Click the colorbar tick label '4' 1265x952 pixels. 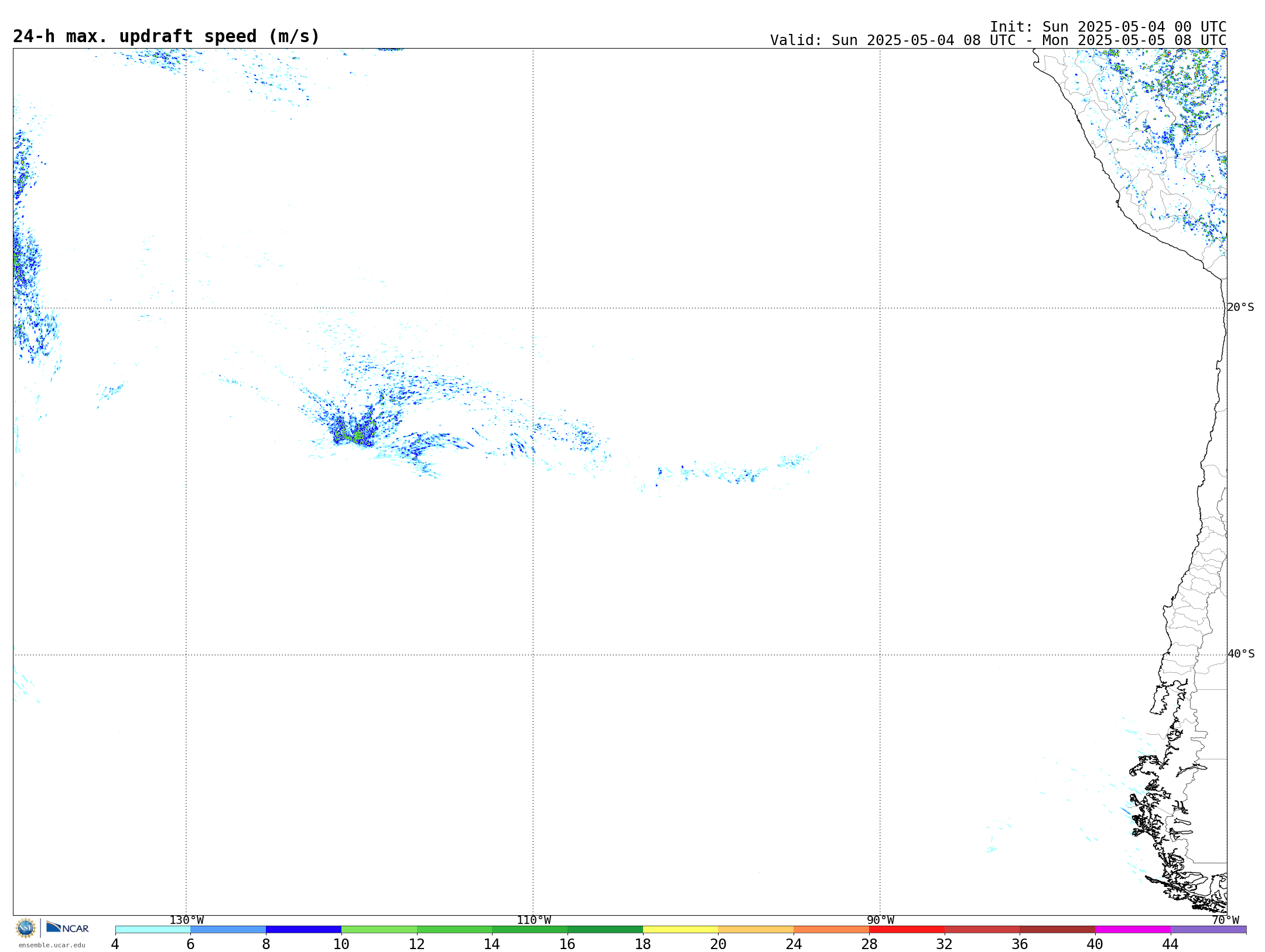[115, 944]
